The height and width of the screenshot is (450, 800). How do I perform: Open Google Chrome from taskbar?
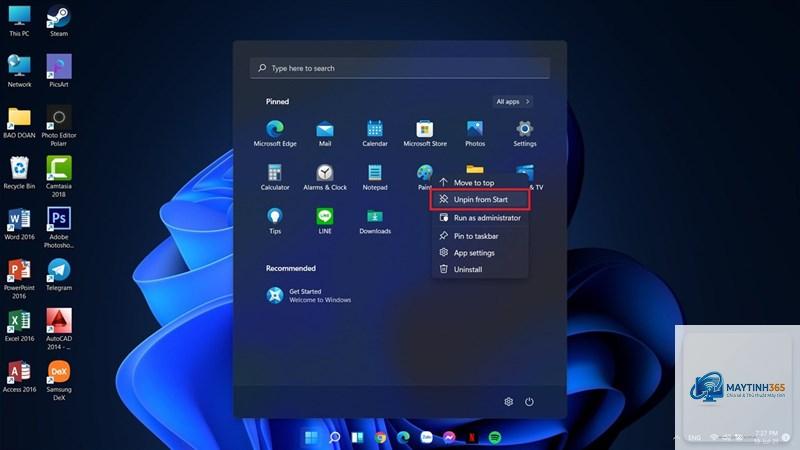[x=380, y=437]
